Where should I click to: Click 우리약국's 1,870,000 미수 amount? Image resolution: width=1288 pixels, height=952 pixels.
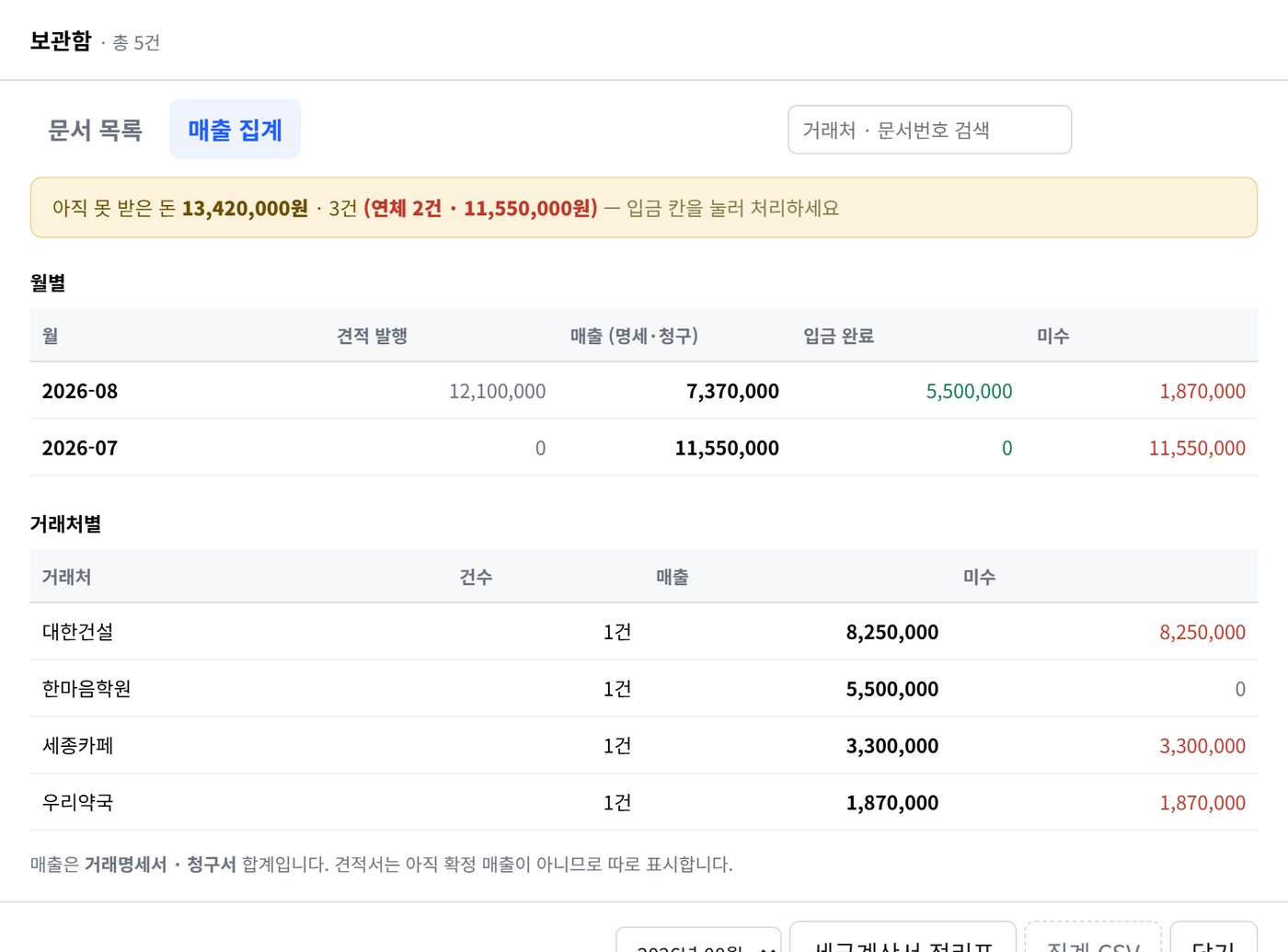(1202, 803)
